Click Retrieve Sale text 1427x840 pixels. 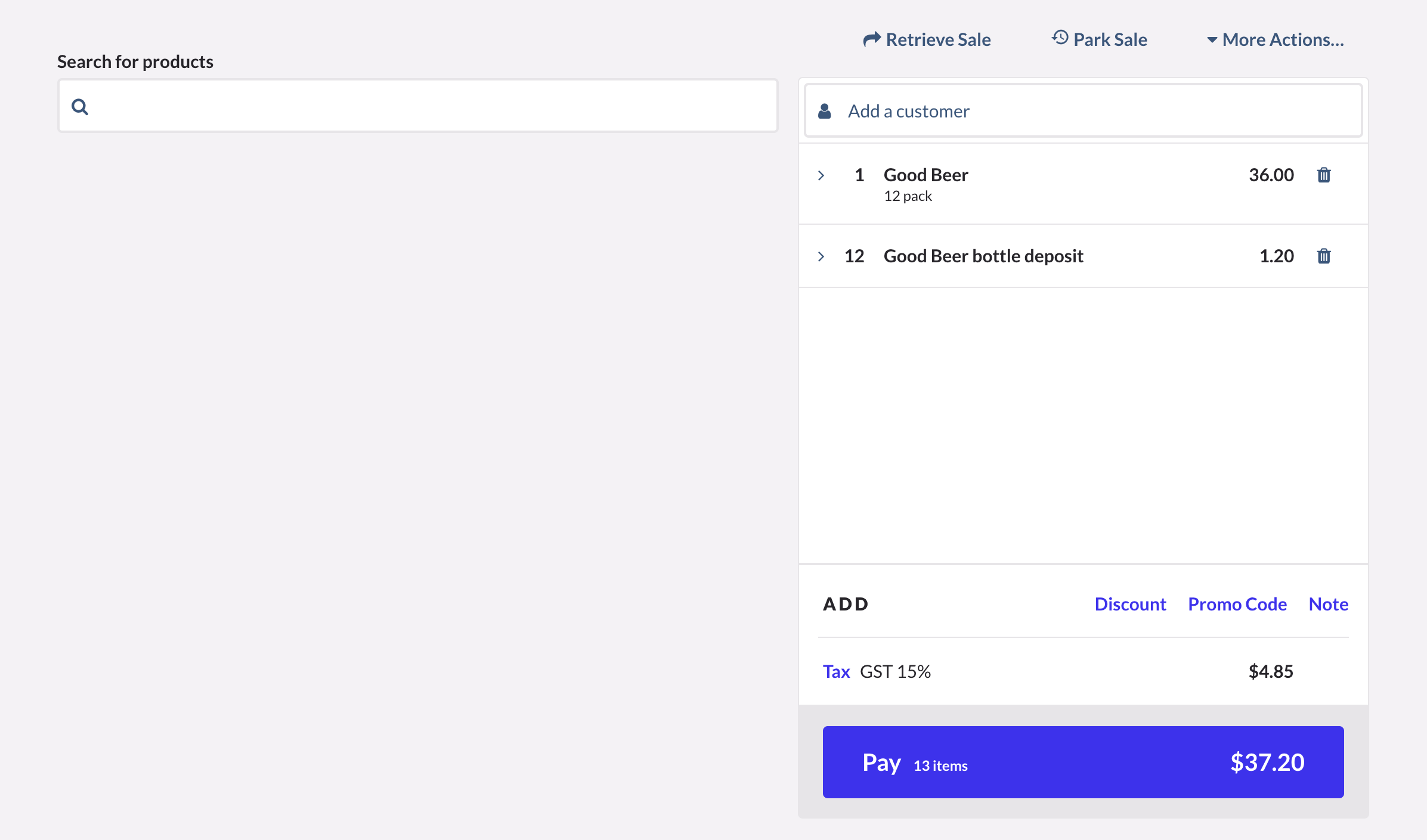pos(938,40)
